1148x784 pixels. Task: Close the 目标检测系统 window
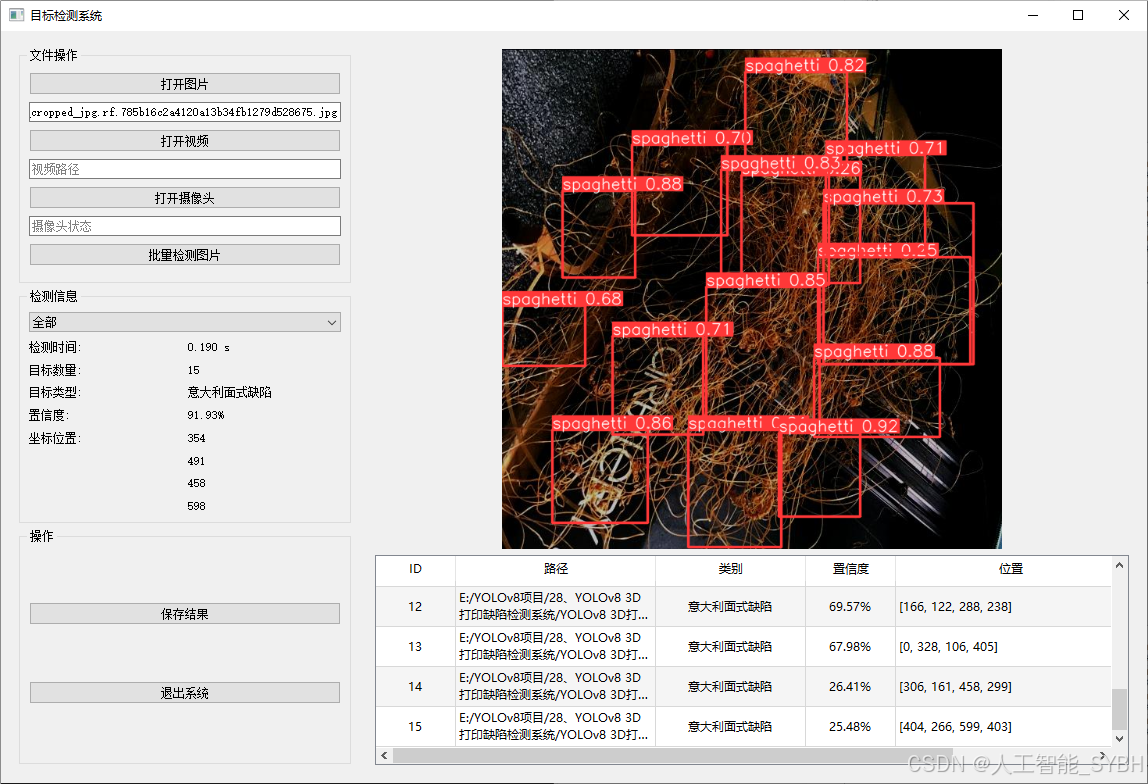1124,15
